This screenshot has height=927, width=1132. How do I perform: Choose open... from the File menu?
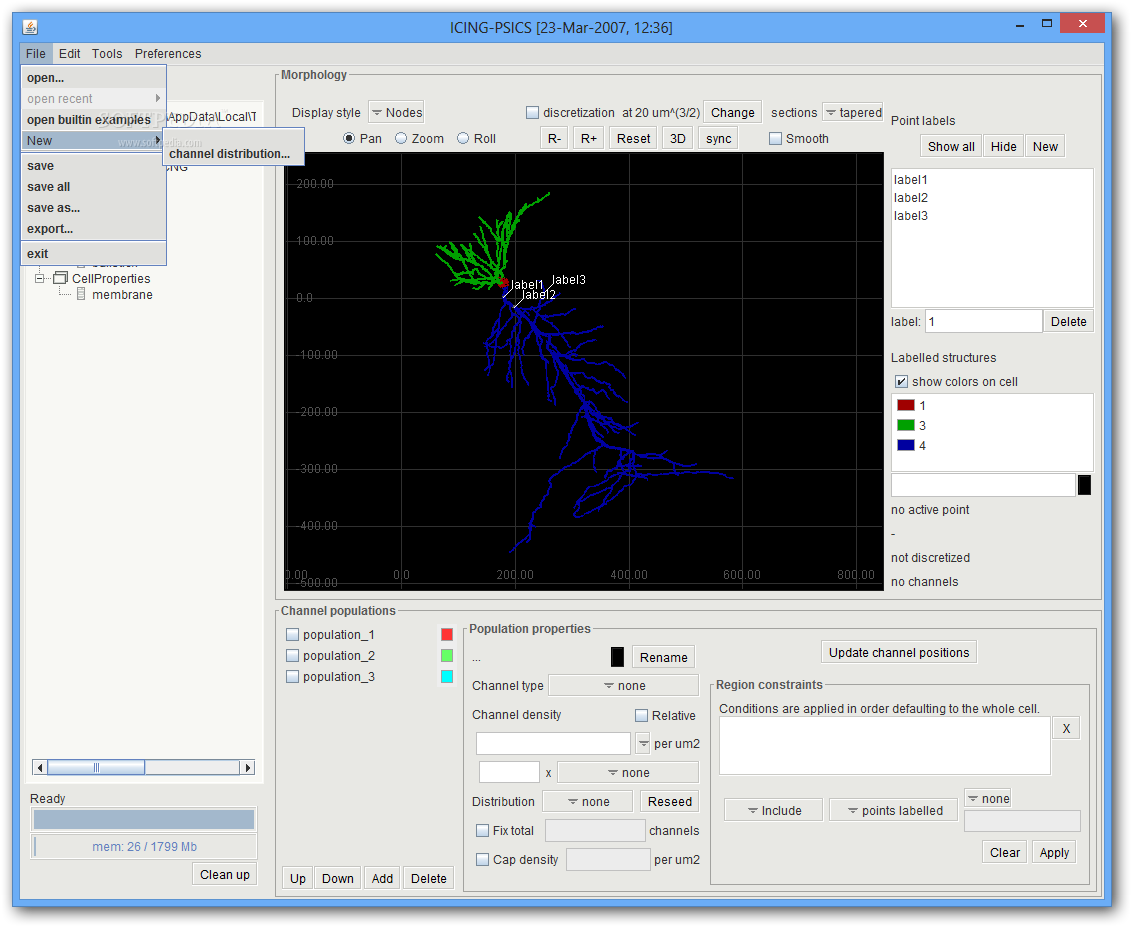(x=94, y=78)
